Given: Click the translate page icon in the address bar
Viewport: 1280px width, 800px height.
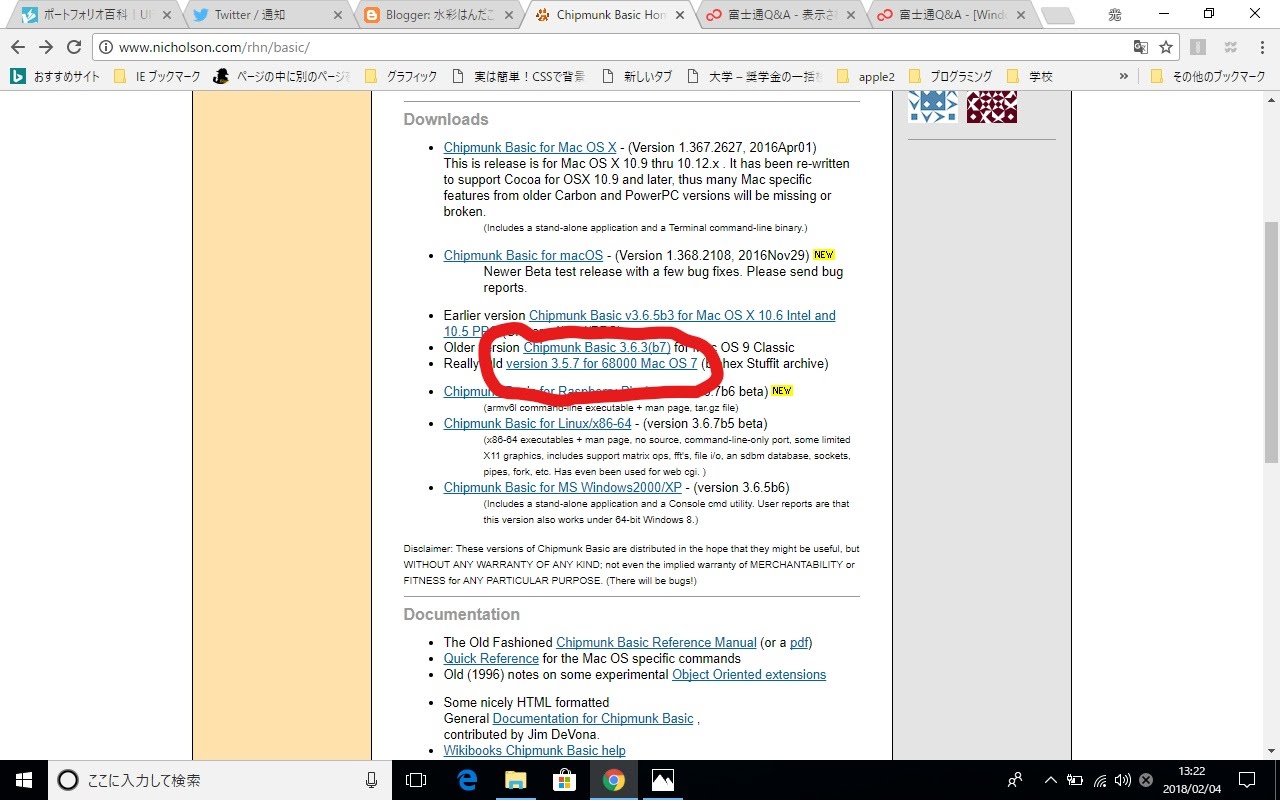Looking at the screenshot, I should click(x=1141, y=47).
